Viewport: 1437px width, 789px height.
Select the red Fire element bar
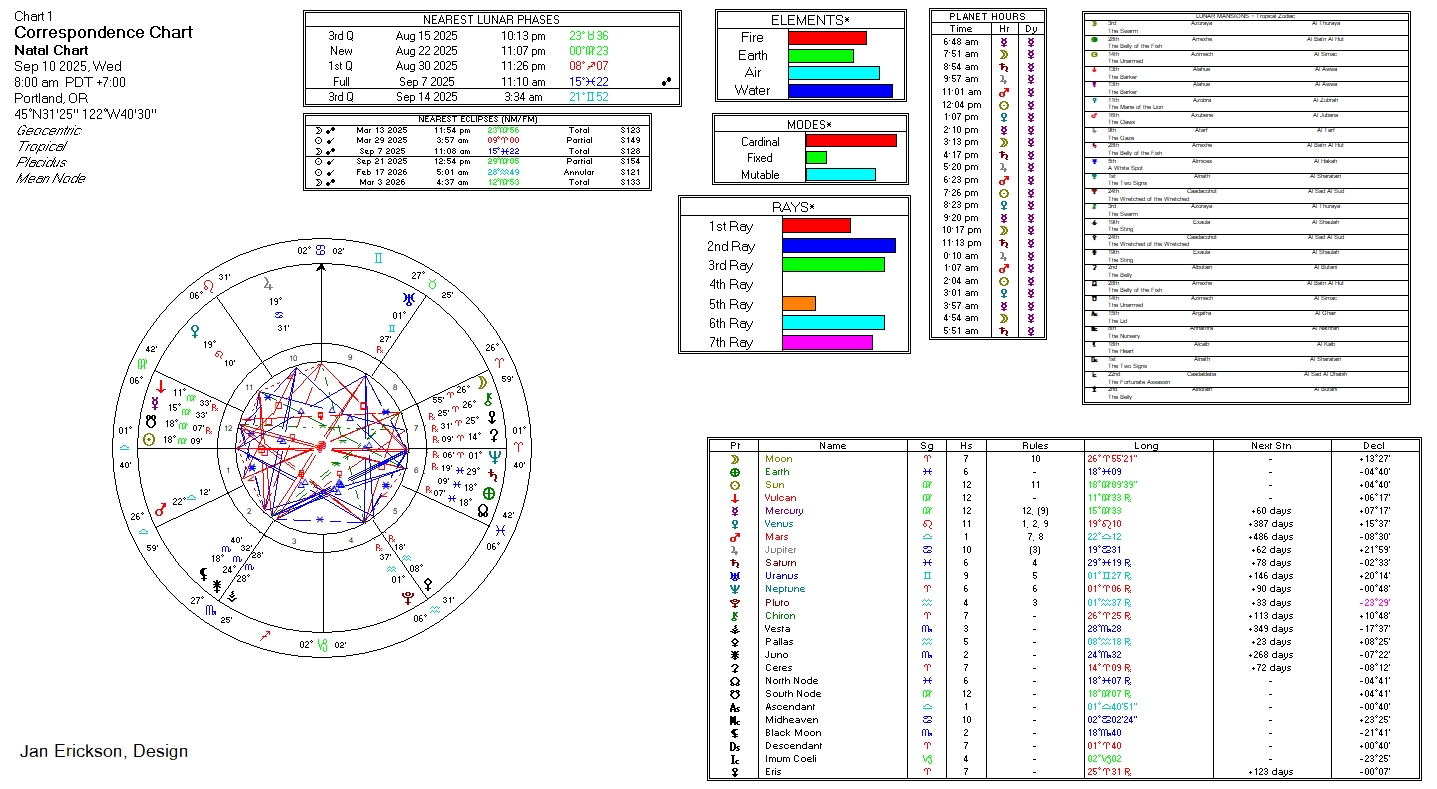[x=827, y=38]
